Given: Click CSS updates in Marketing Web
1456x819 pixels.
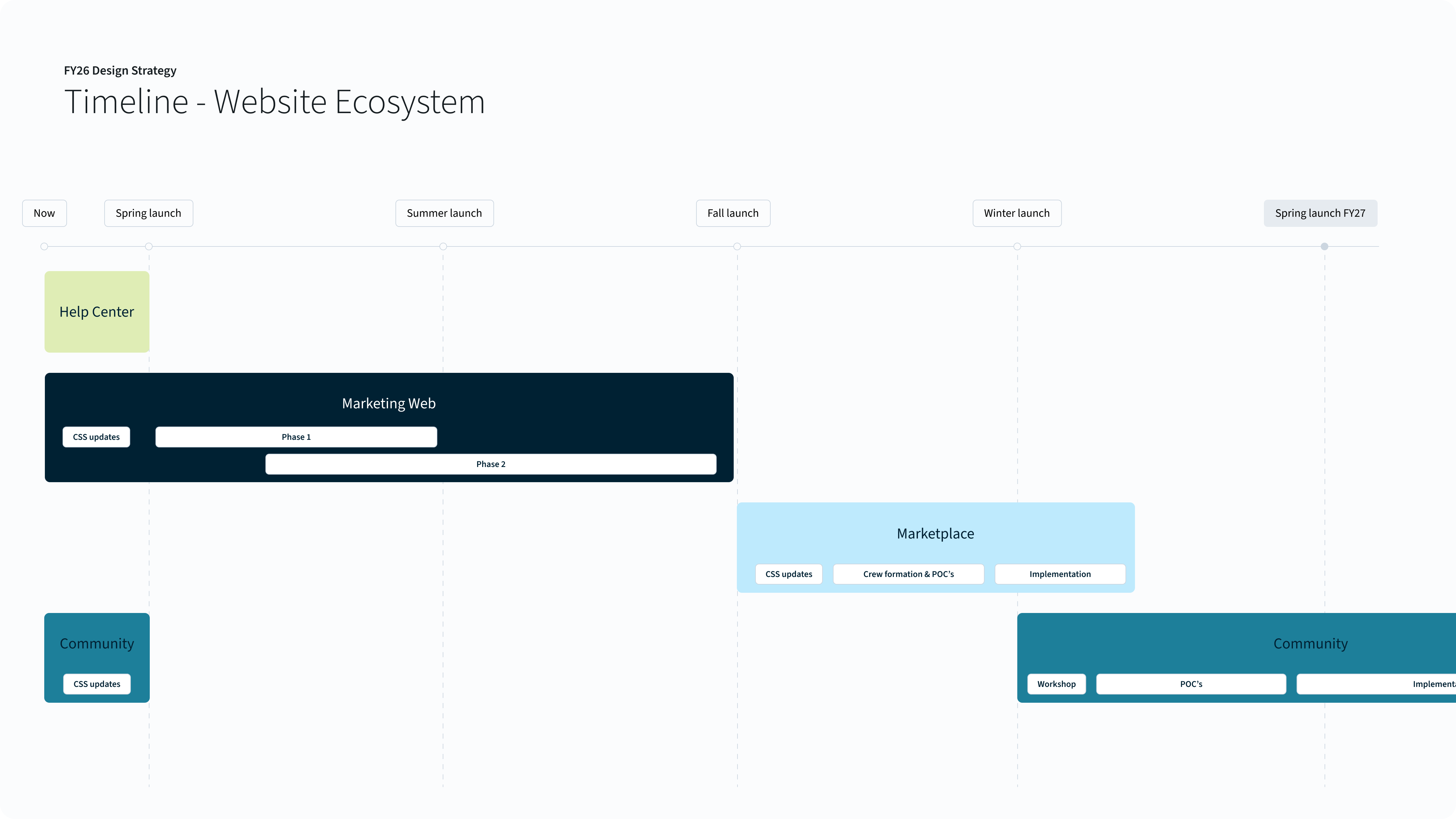Looking at the screenshot, I should coord(96,437).
